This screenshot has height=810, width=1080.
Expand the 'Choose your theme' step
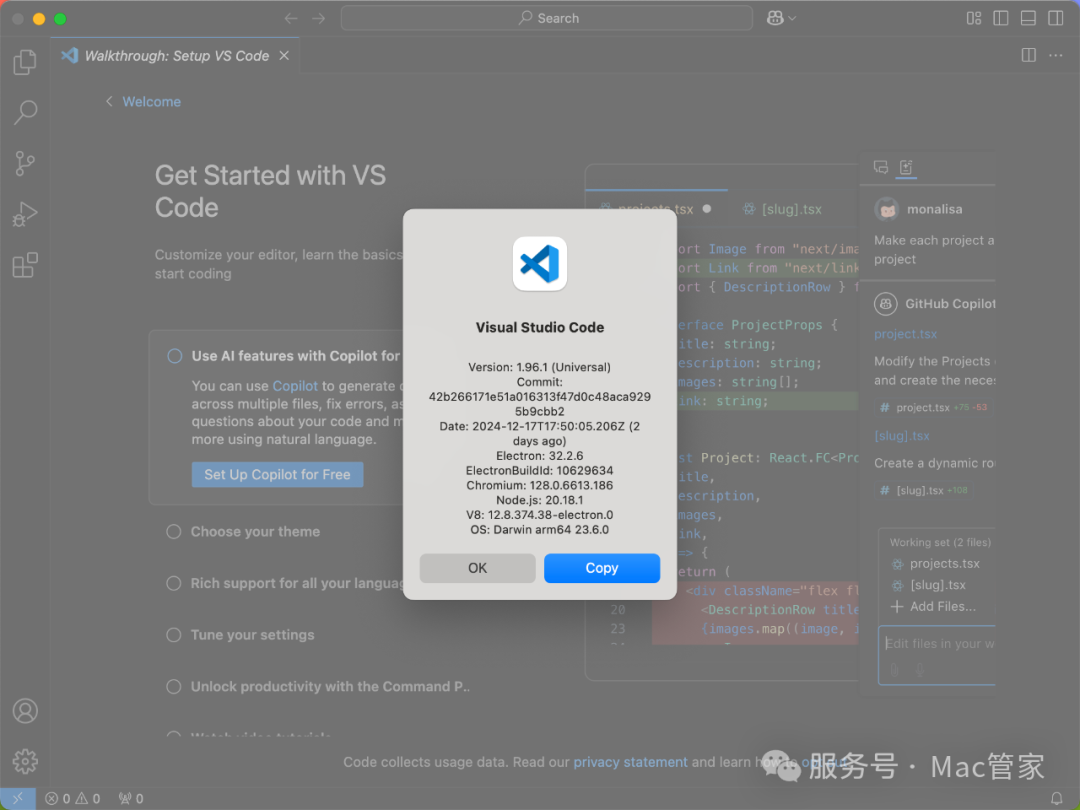[x=255, y=532]
